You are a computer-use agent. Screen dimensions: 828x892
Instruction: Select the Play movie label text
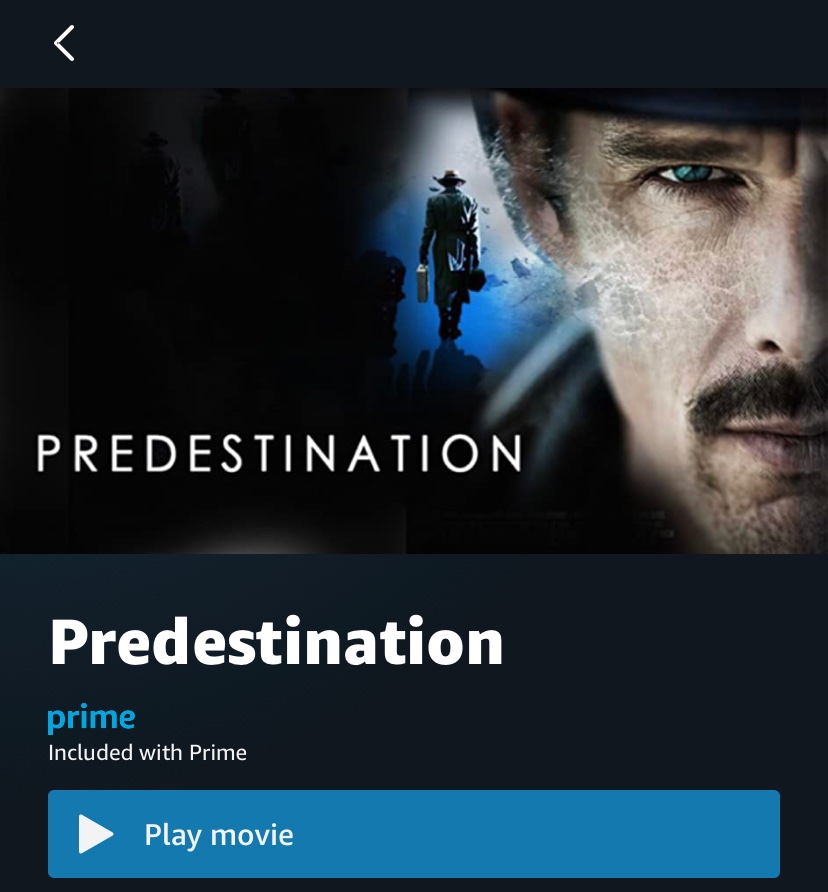click(219, 835)
